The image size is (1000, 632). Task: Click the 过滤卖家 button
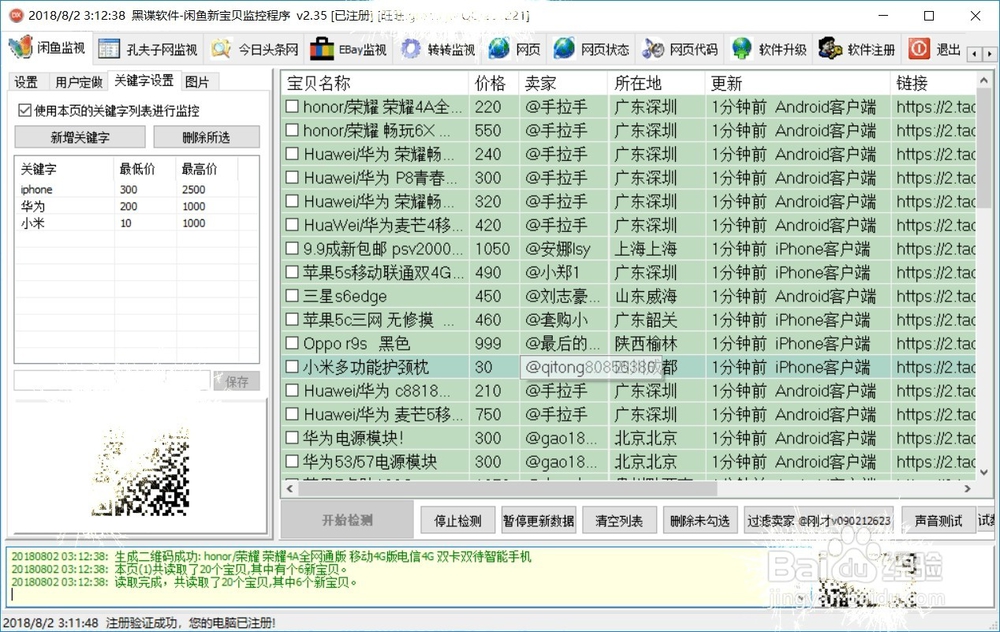[x=819, y=520]
